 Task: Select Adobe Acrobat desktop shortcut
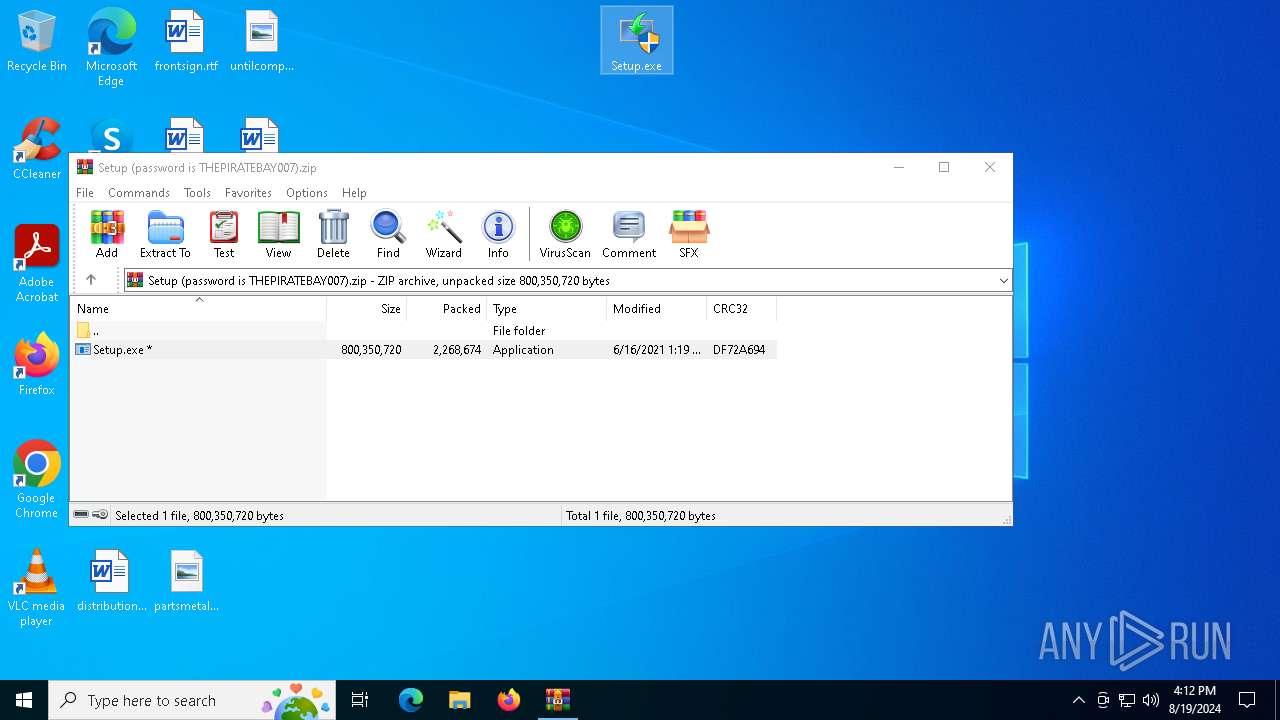tap(37, 263)
